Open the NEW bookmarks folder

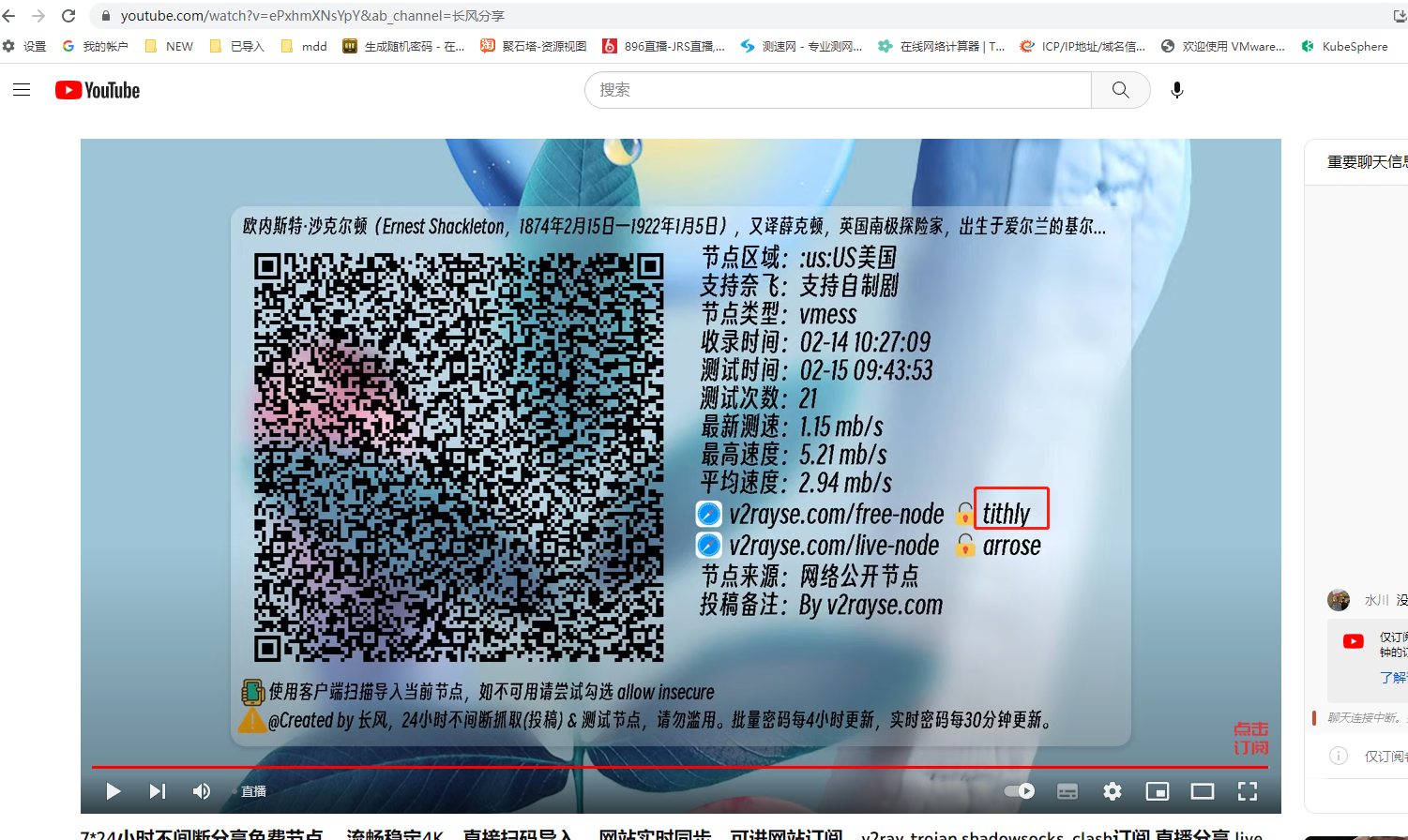(x=169, y=46)
